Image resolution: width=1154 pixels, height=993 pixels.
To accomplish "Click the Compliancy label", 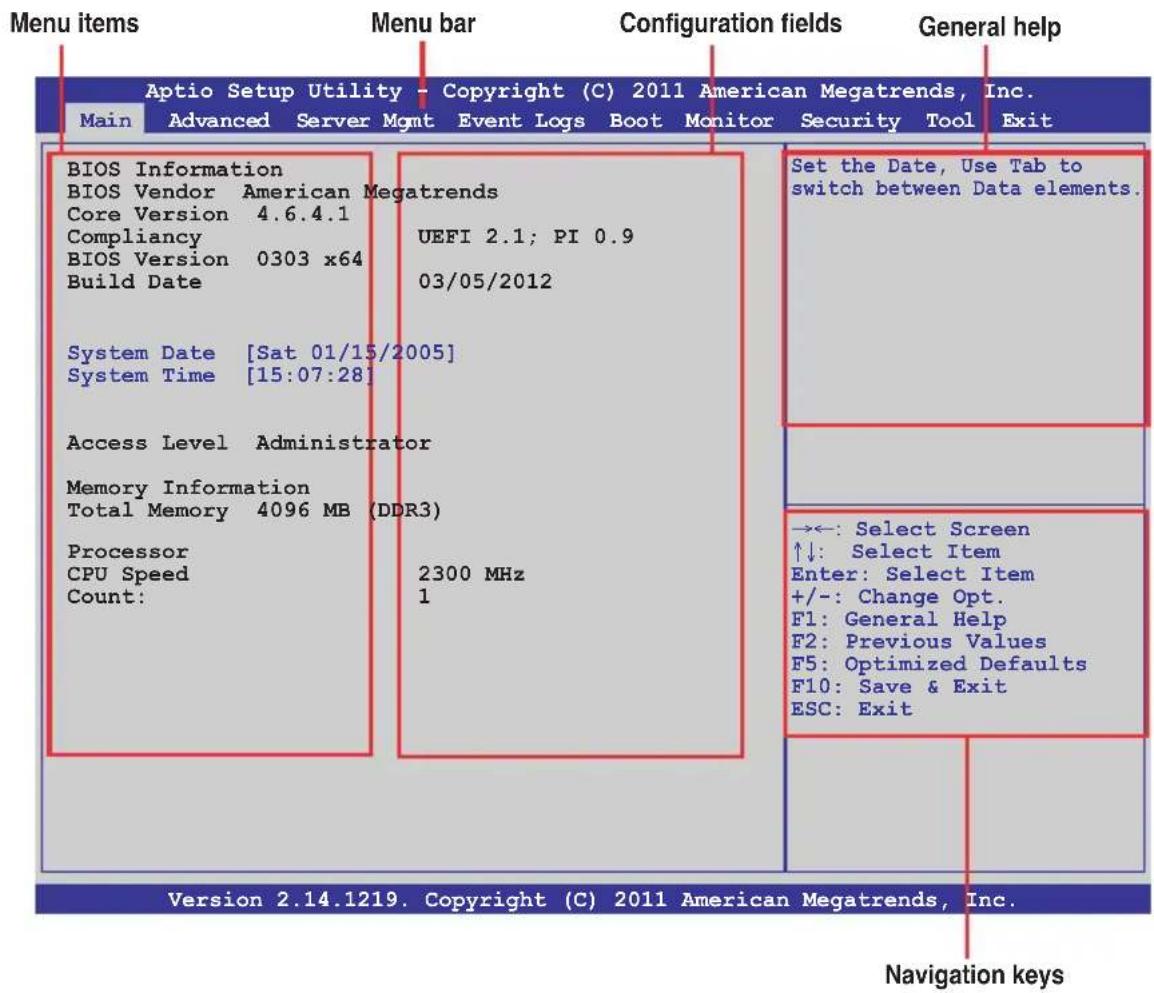I will (x=134, y=237).
